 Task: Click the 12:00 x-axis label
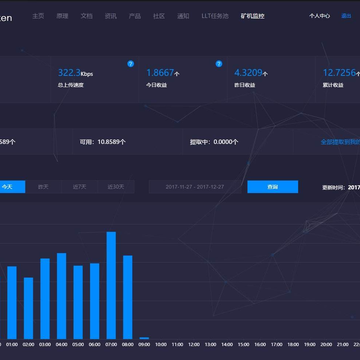(x=194, y=344)
